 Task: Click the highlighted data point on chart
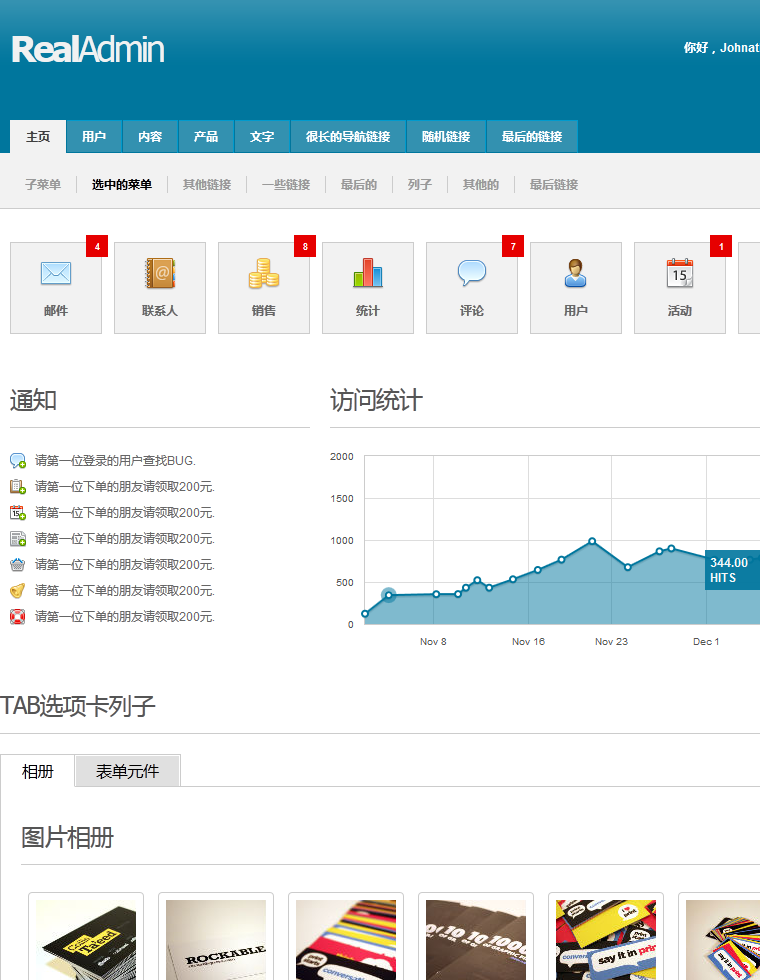point(389,595)
